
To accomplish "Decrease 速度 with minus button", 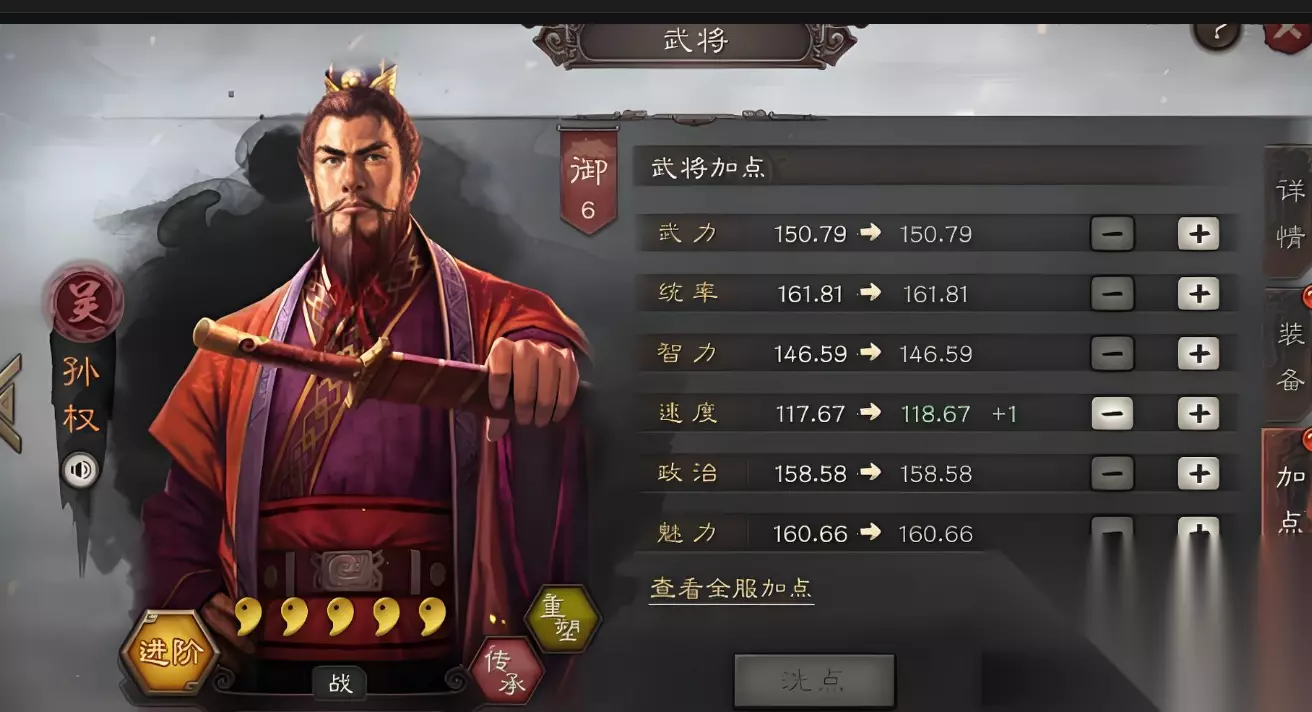I will point(1112,413).
